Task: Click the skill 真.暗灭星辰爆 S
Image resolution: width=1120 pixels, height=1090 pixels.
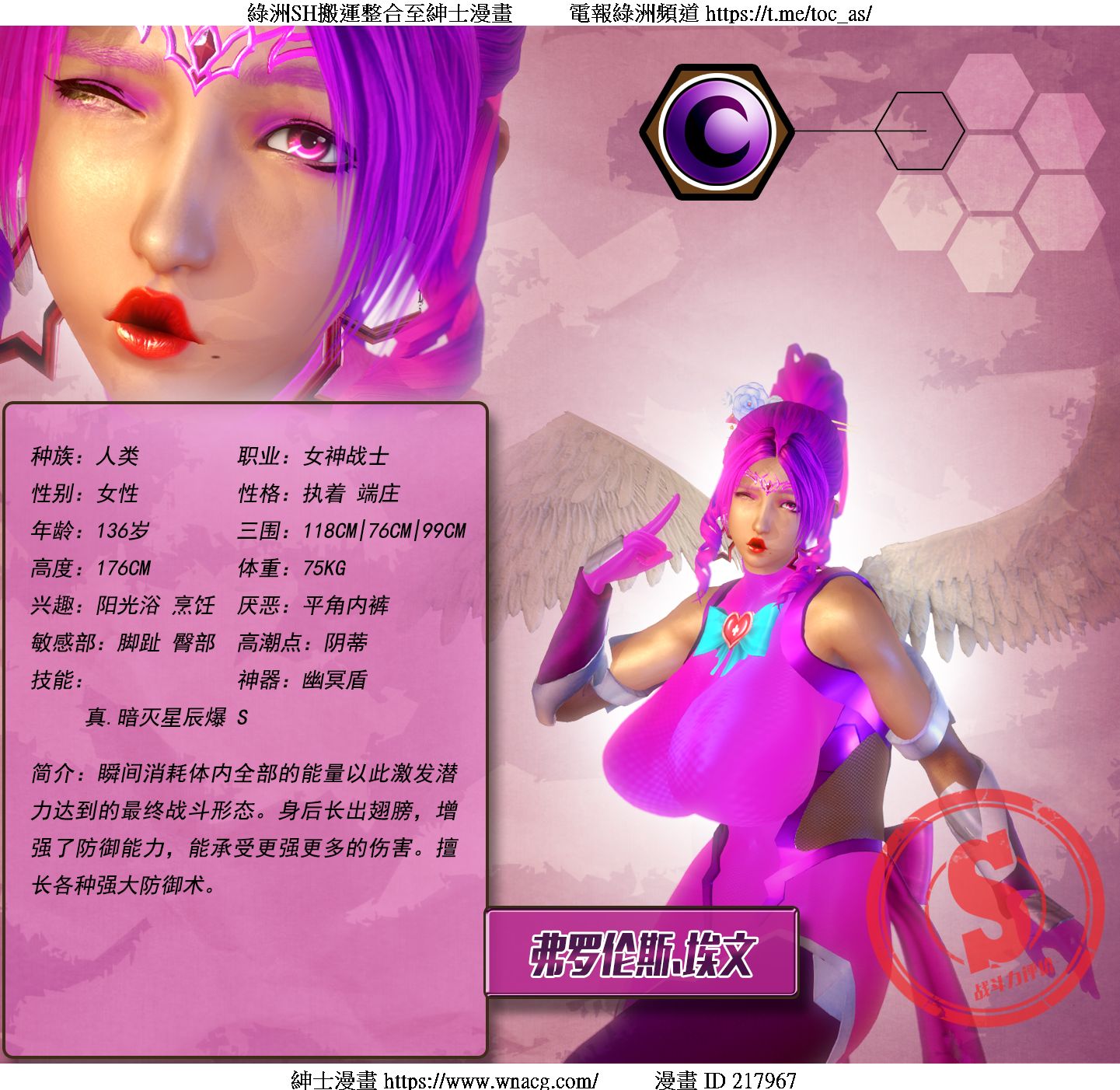Action: [166, 717]
